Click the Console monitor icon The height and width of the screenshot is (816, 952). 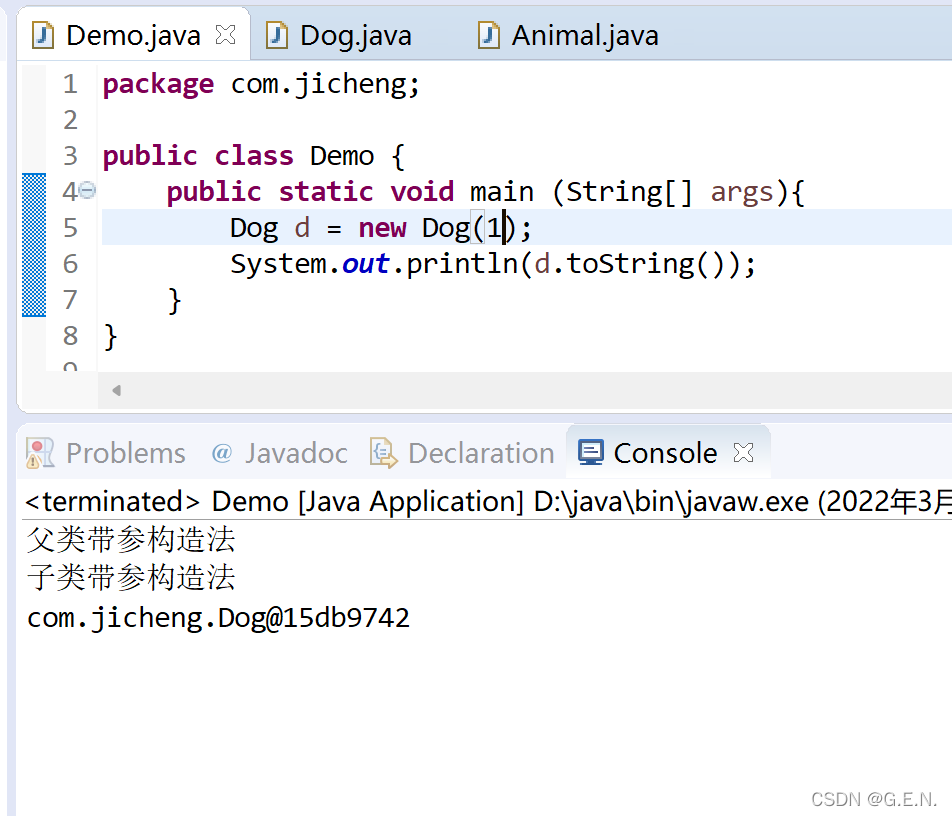591,453
